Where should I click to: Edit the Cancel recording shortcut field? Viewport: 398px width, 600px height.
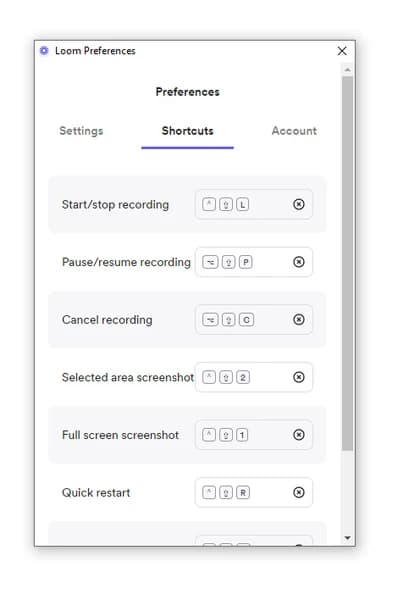tap(254, 320)
